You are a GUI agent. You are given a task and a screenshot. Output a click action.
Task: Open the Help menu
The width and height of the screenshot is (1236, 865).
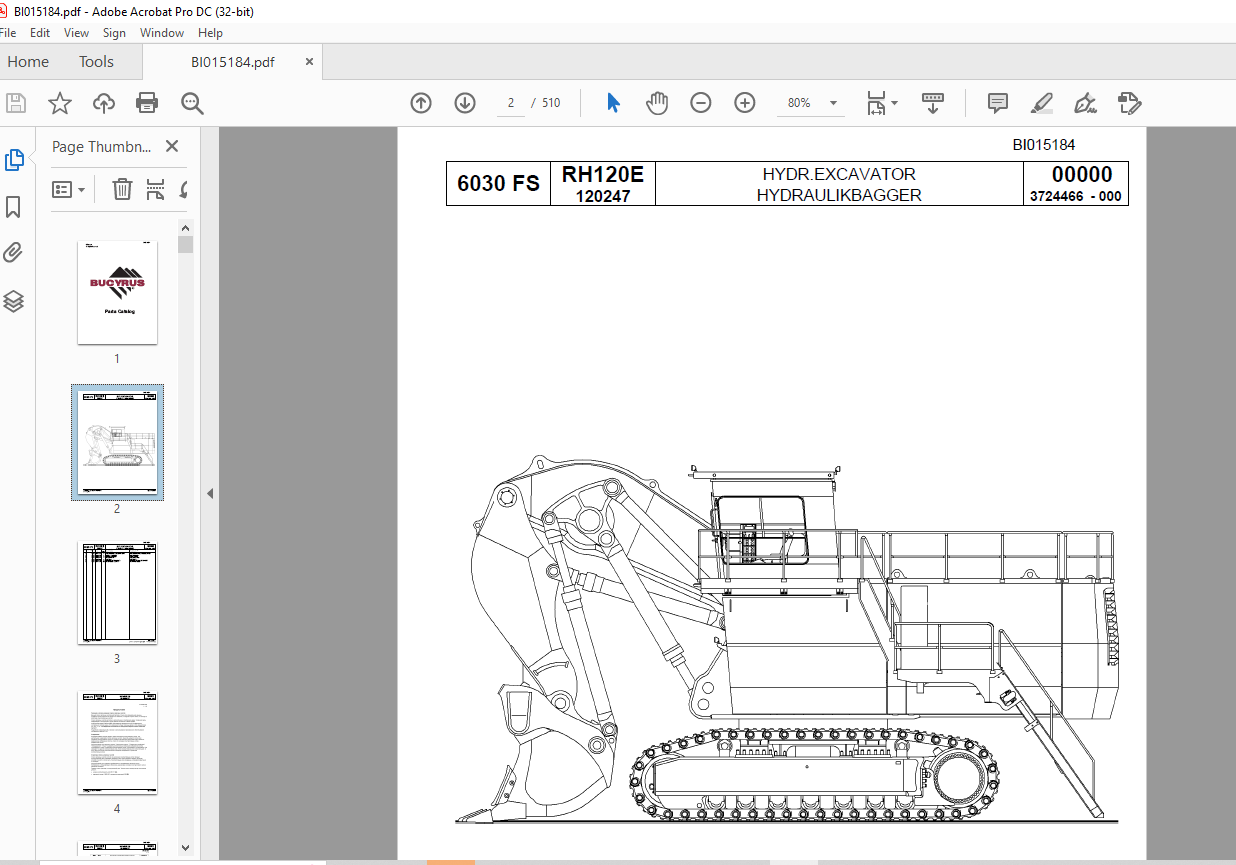(210, 33)
